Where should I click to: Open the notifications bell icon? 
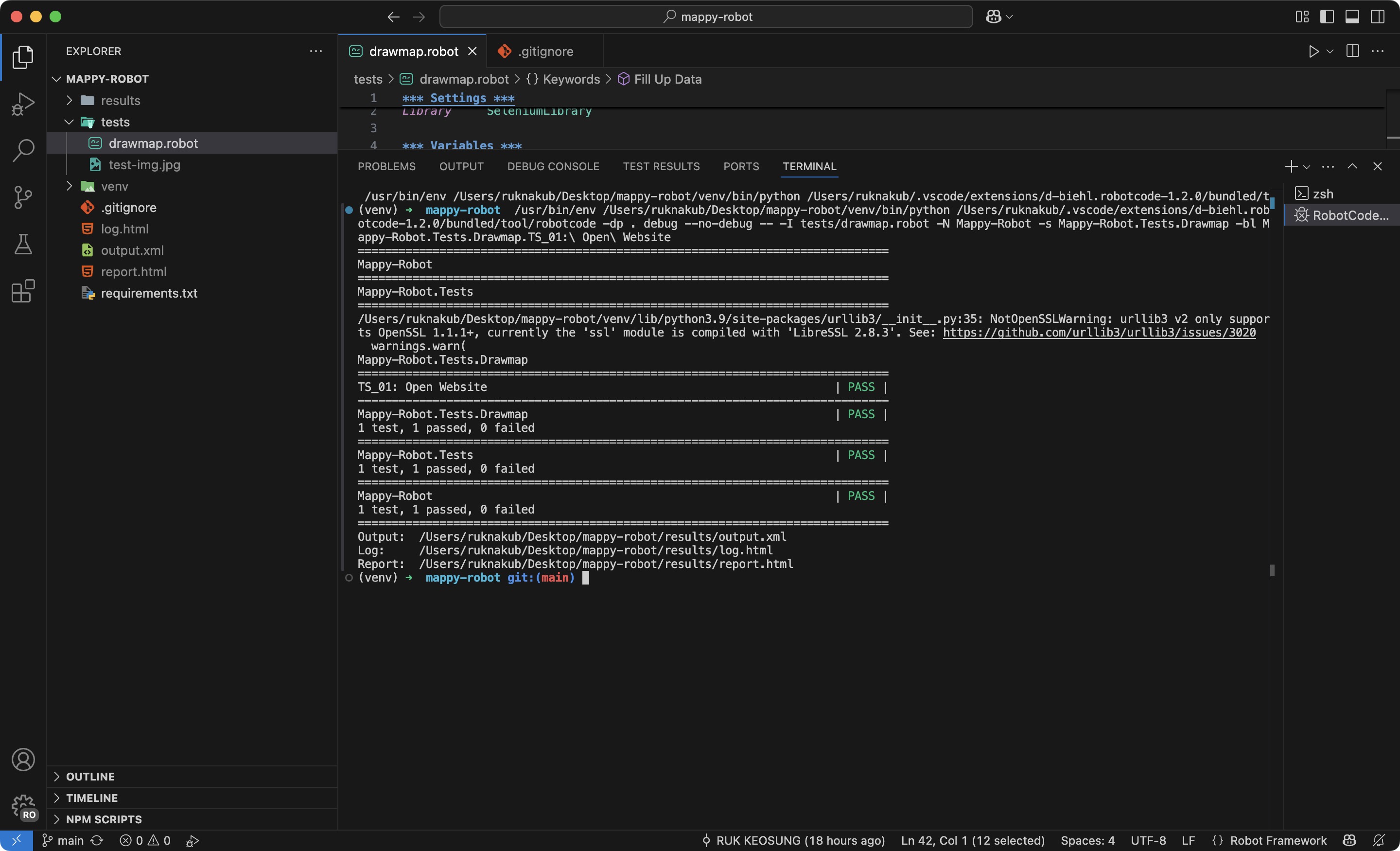pyautogui.click(x=1379, y=841)
